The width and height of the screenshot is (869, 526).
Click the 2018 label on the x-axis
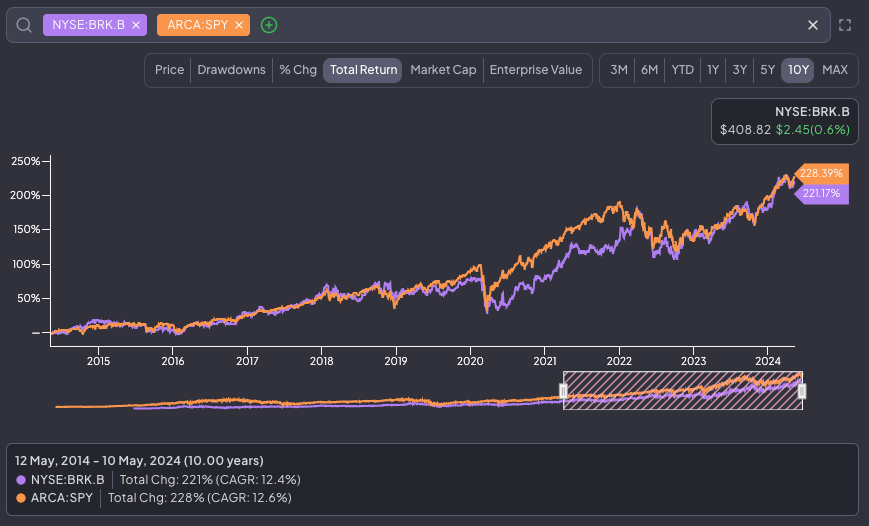pos(321,361)
